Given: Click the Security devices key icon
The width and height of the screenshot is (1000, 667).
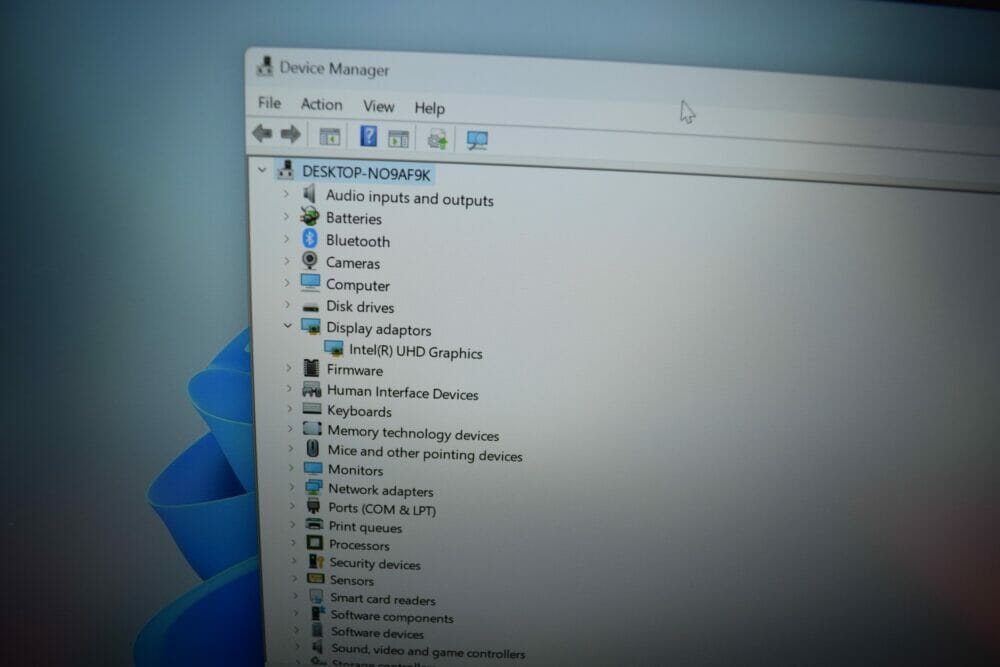Looking at the screenshot, I should (316, 561).
